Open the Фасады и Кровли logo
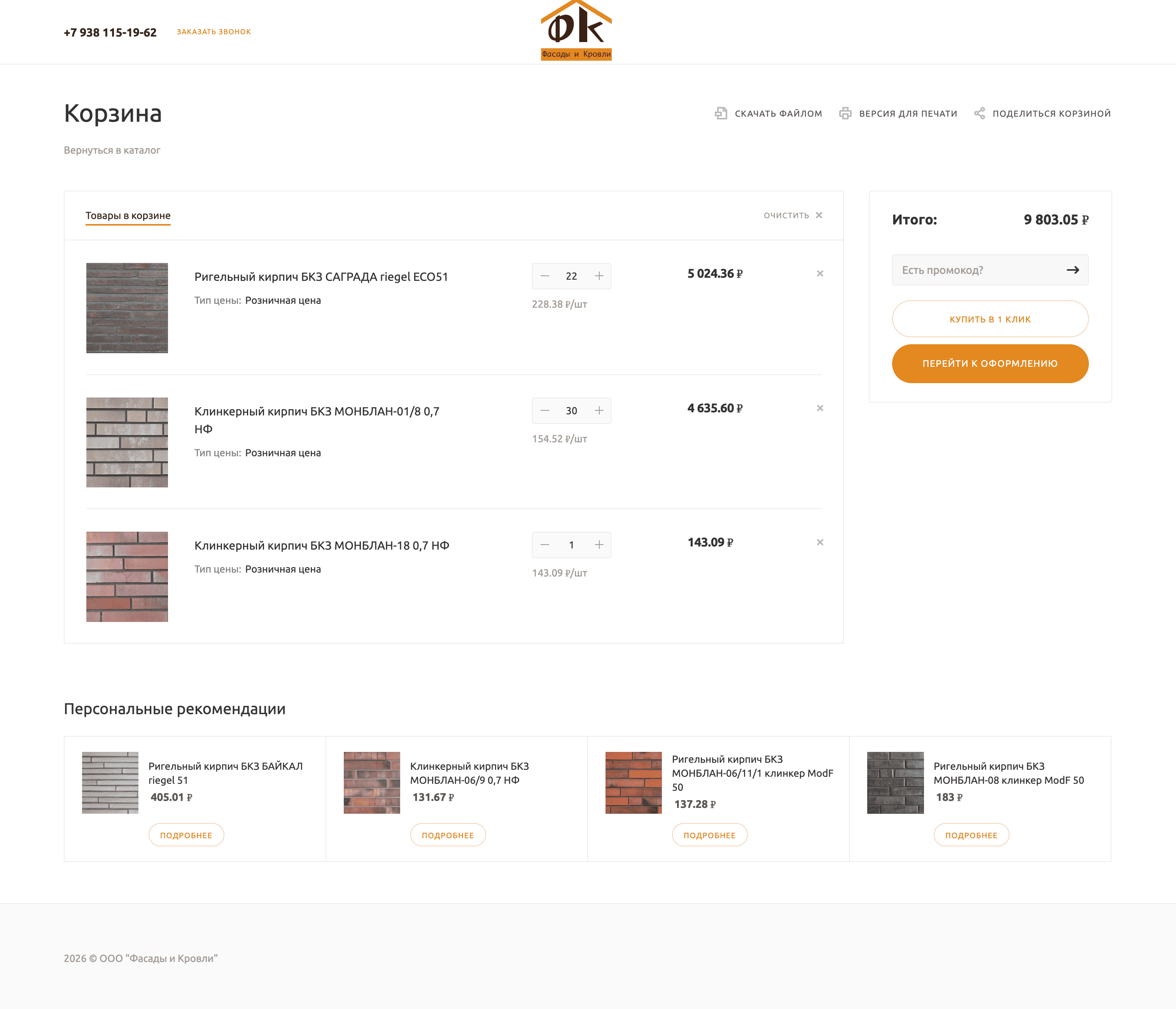 [x=576, y=31]
